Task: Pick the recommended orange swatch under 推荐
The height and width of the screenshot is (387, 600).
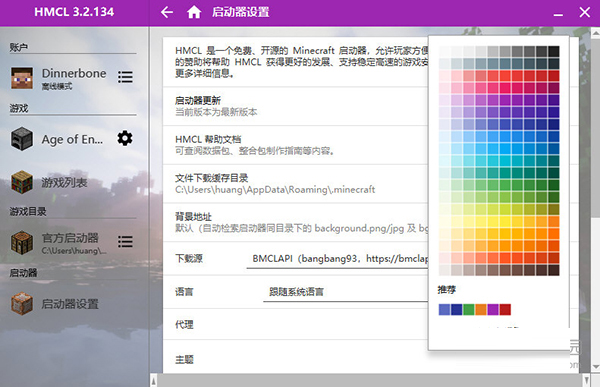Action: 481,309
